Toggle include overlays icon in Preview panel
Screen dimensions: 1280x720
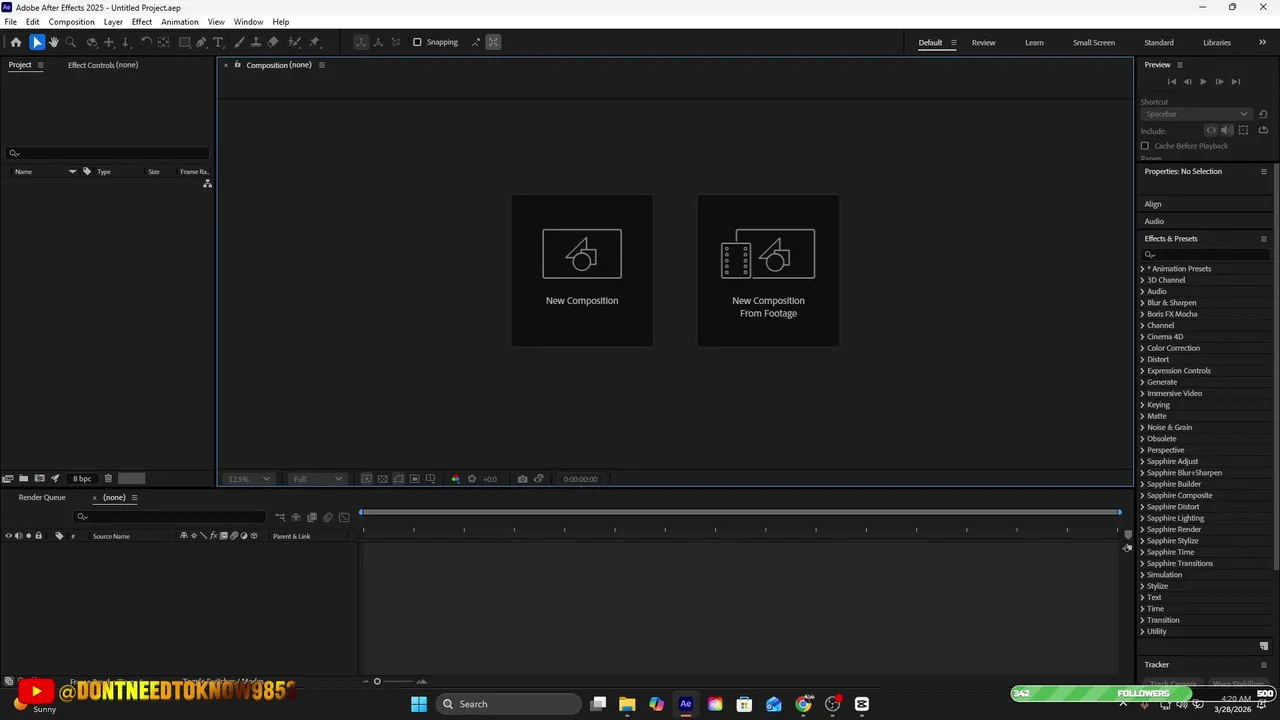click(1243, 130)
